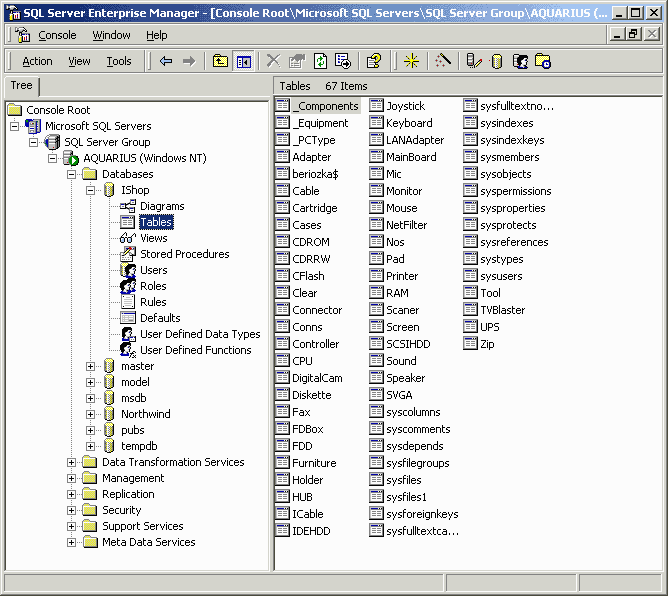The height and width of the screenshot is (596, 668).
Task: Switch to the Tree tab
Action: pyautogui.click(x=21, y=86)
